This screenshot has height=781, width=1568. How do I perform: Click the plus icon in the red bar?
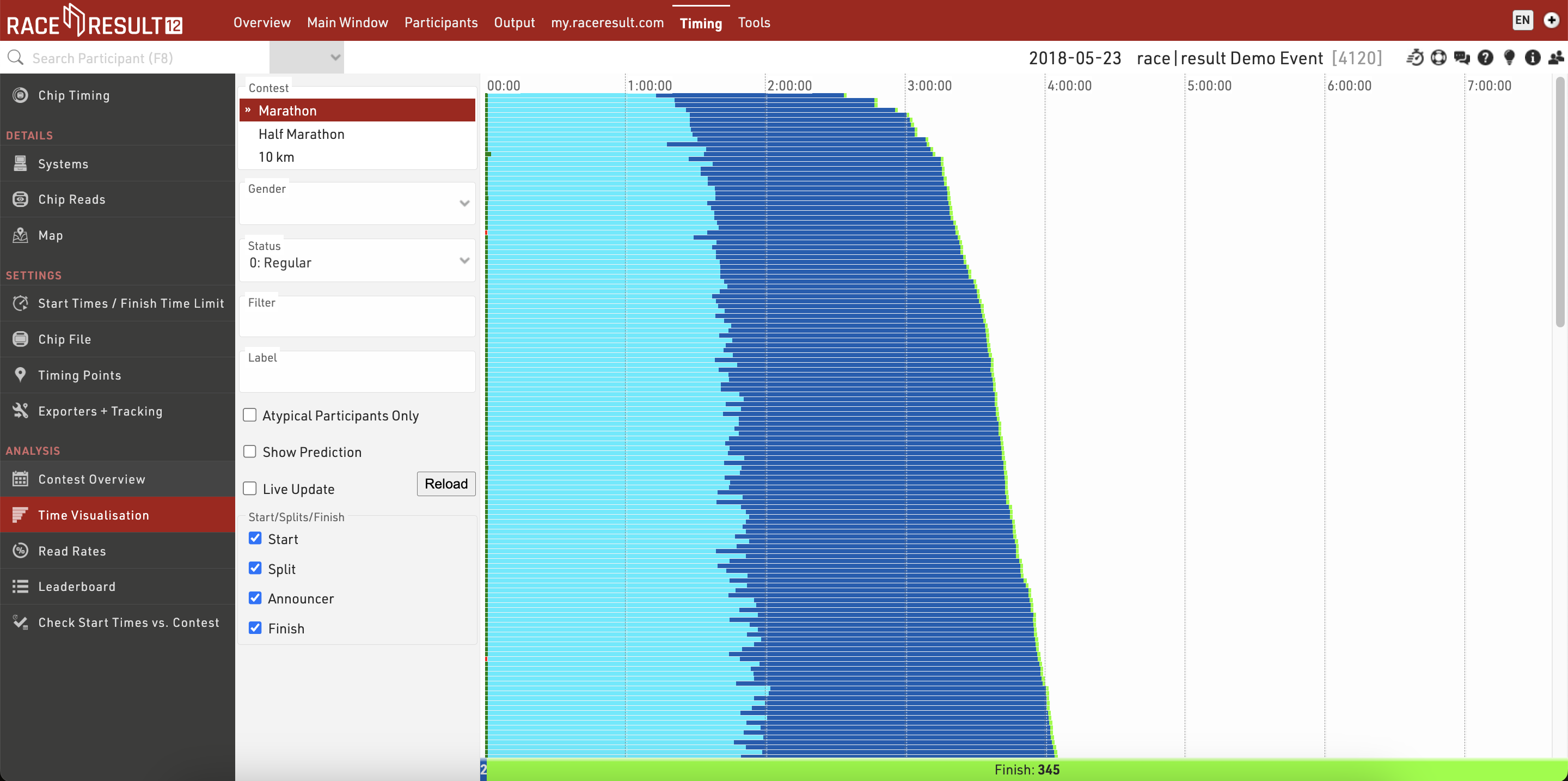[x=1551, y=20]
